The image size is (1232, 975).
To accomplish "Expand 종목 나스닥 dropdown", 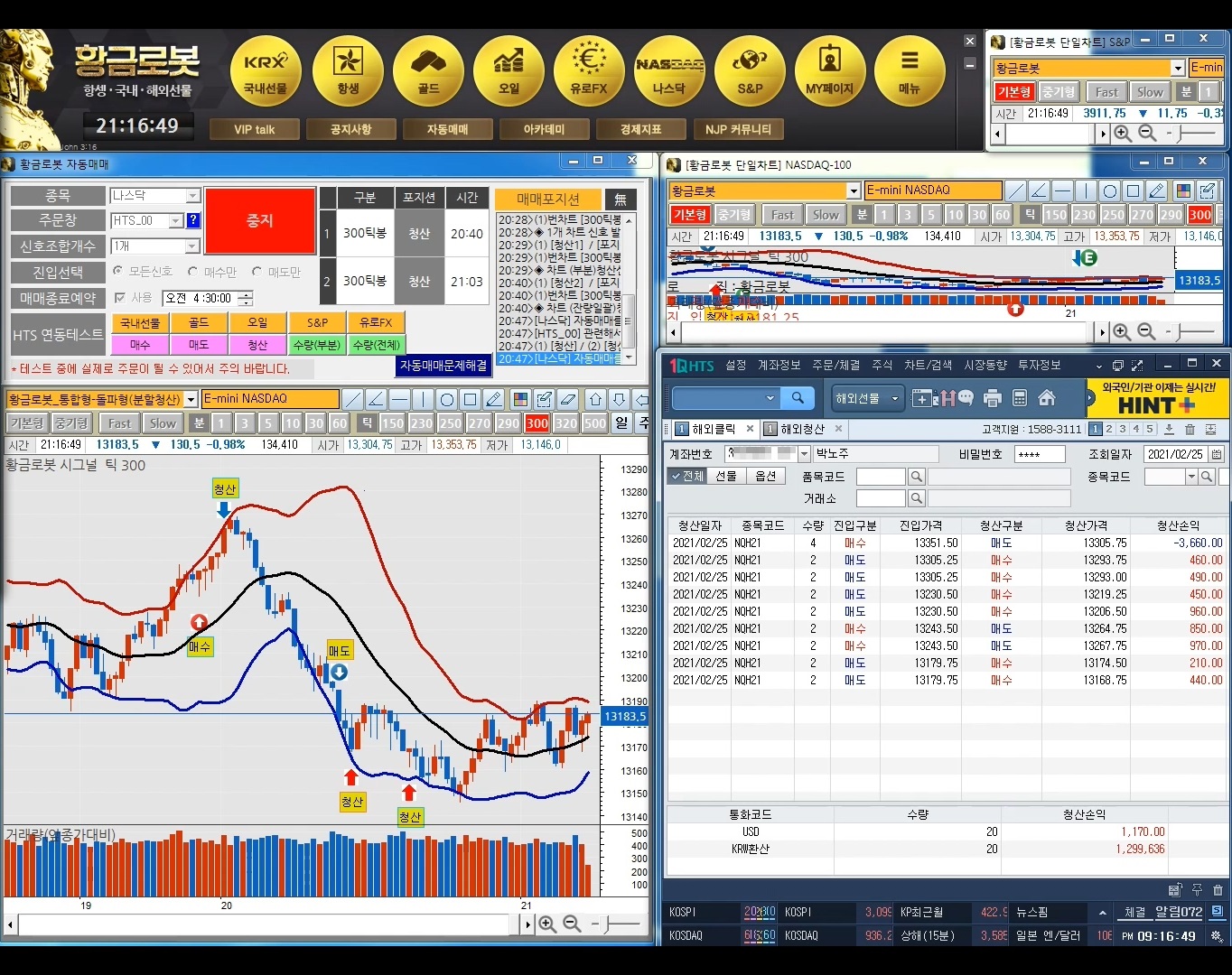I will [192, 196].
